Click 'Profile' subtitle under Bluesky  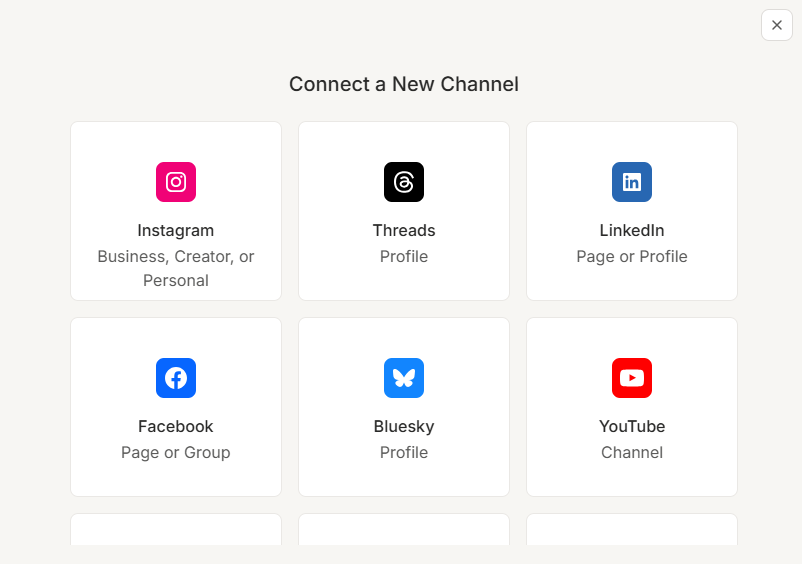404,453
